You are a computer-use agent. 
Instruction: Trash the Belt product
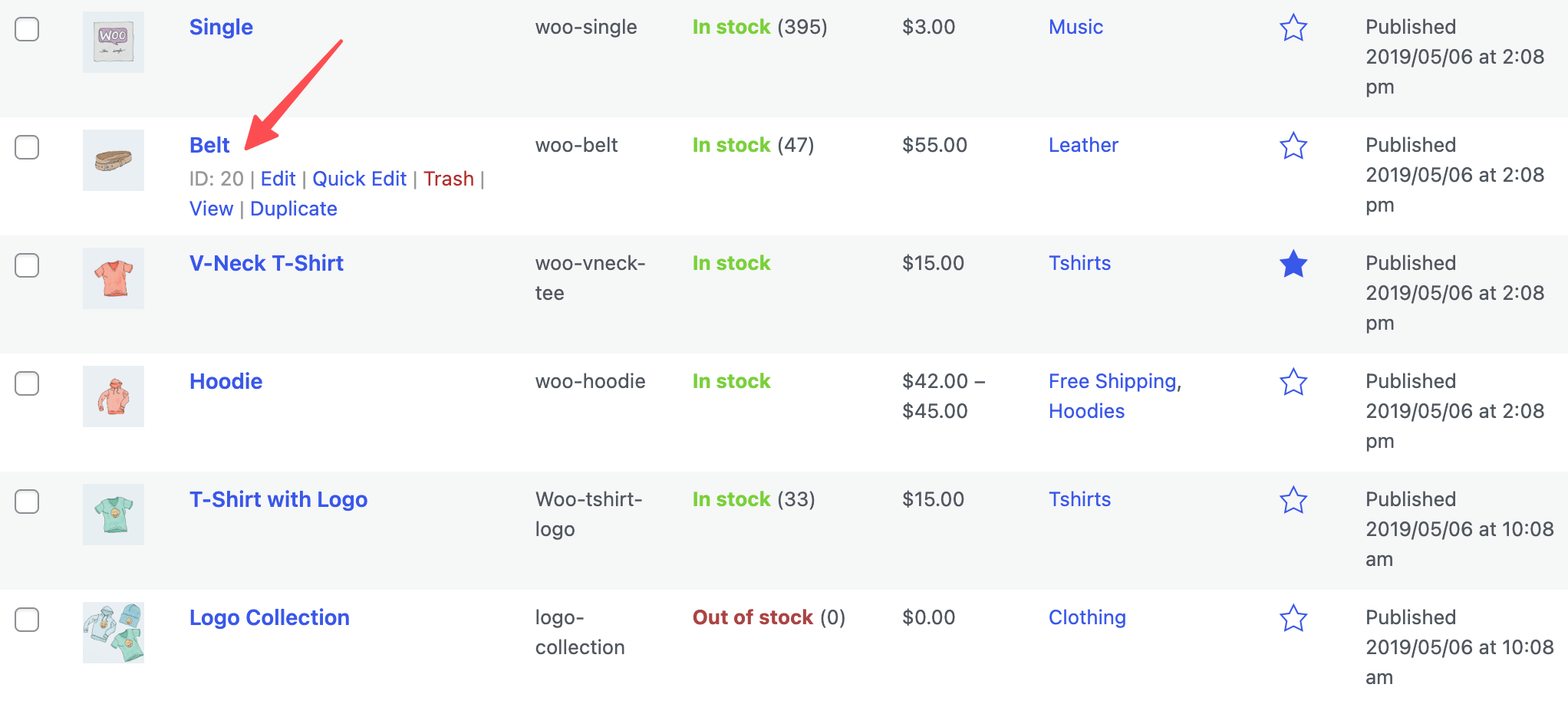click(x=449, y=178)
